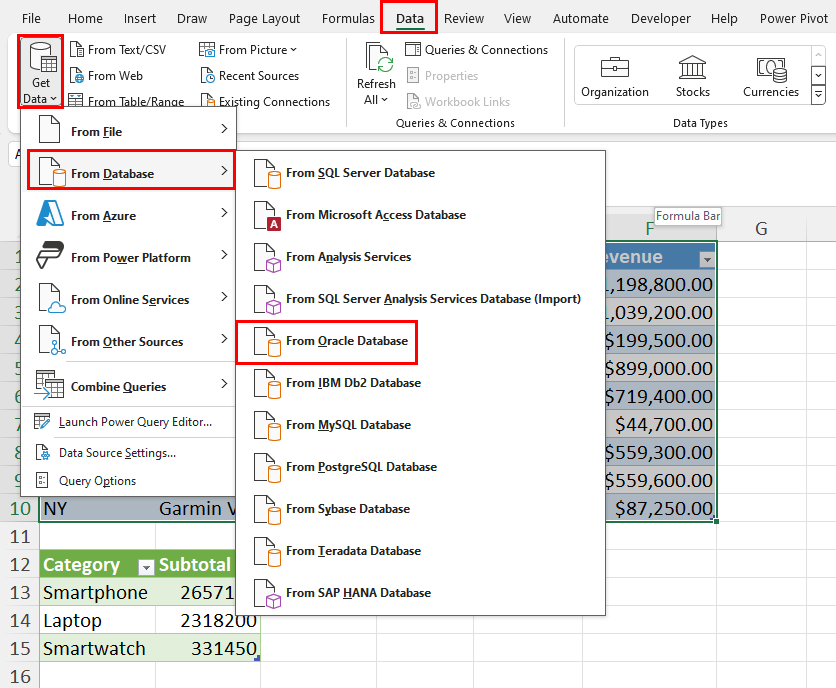
Task: Choose From Teradata Database
Action: 420,551
